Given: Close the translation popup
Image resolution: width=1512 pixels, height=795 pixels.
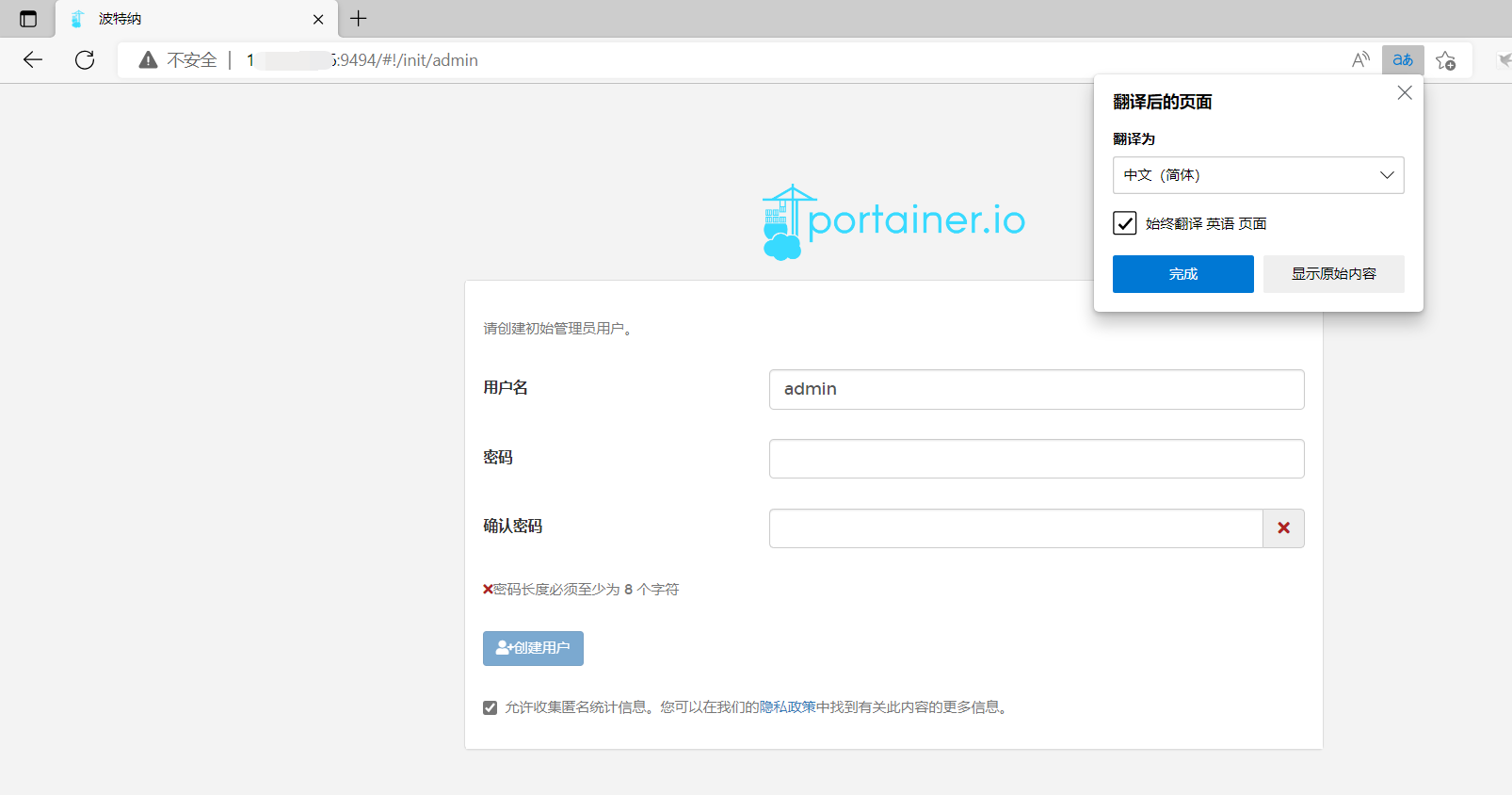Looking at the screenshot, I should [1405, 92].
